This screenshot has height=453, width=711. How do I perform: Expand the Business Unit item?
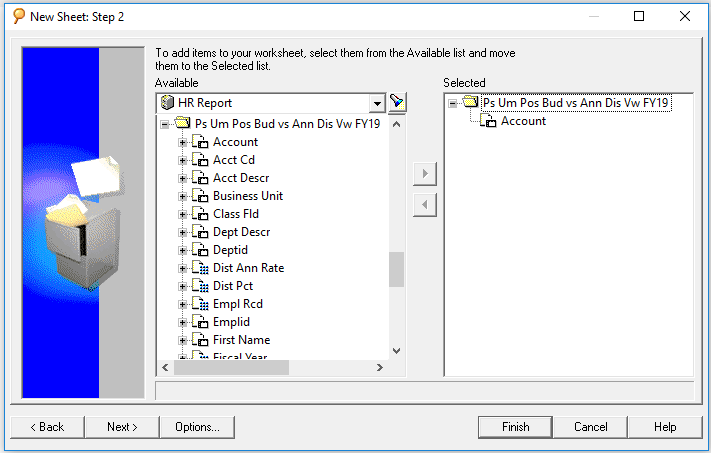182,196
